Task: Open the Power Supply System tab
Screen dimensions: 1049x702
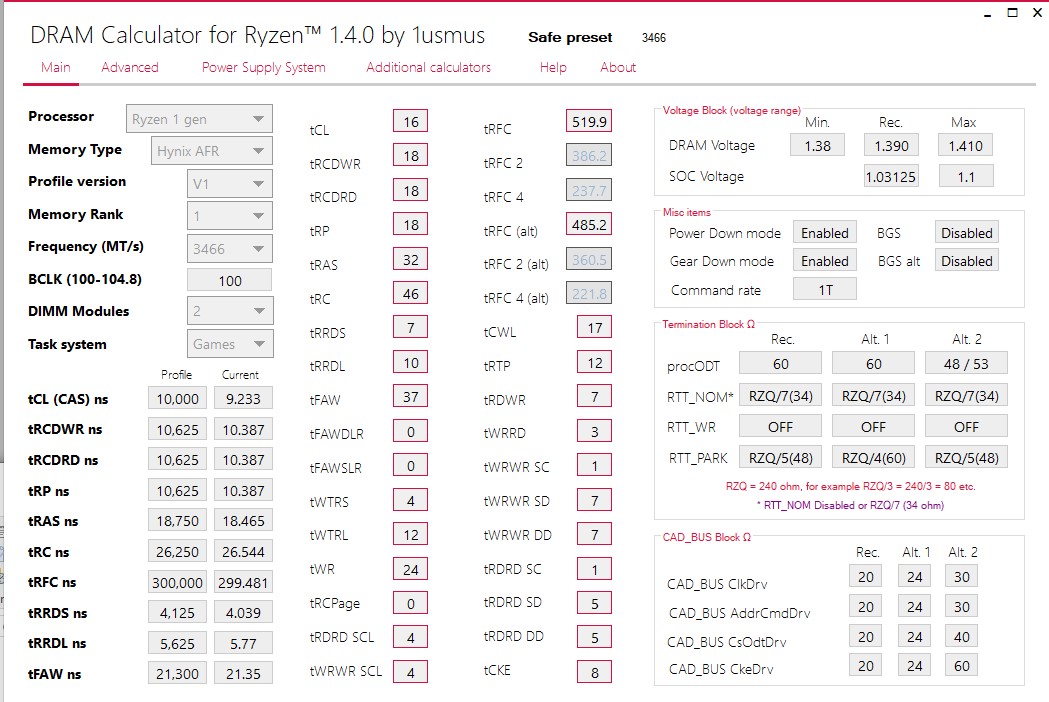Action: pos(264,68)
